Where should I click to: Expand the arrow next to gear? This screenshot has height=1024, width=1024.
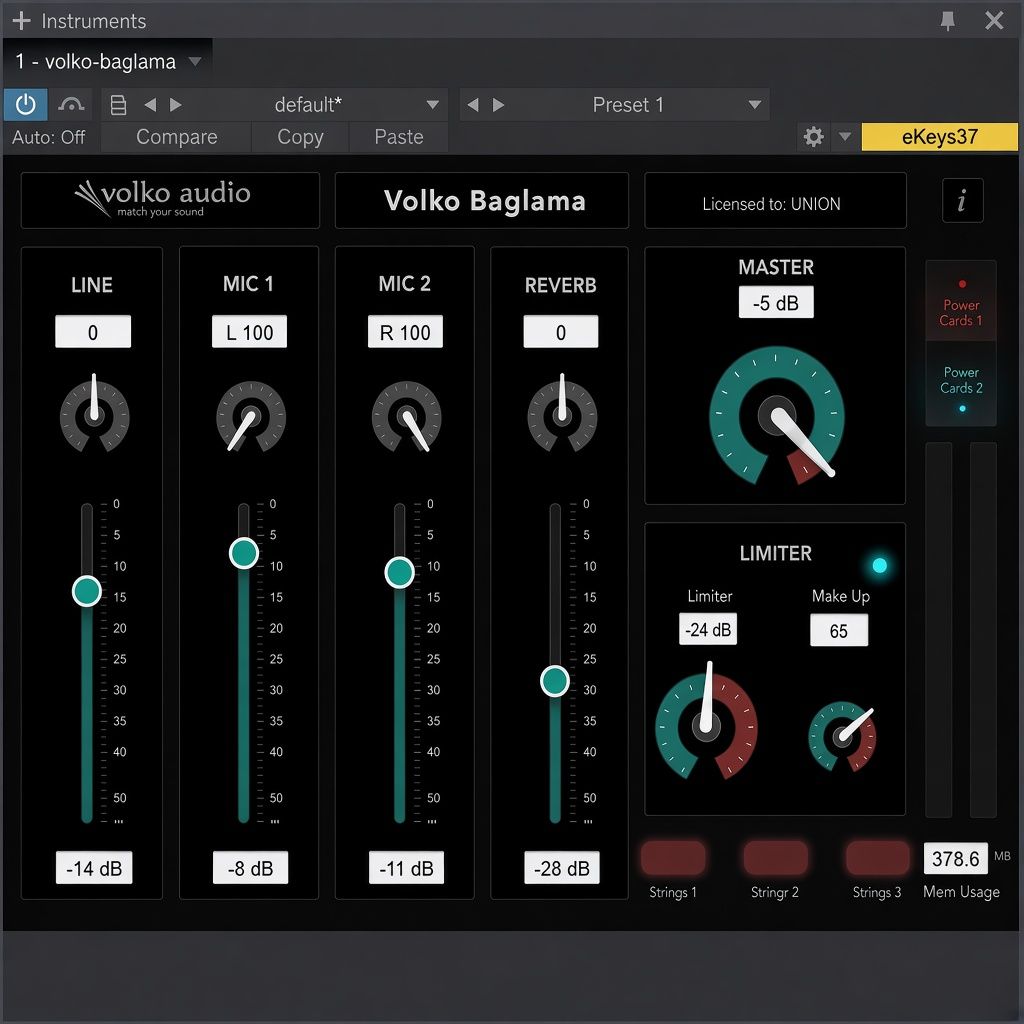tap(845, 137)
